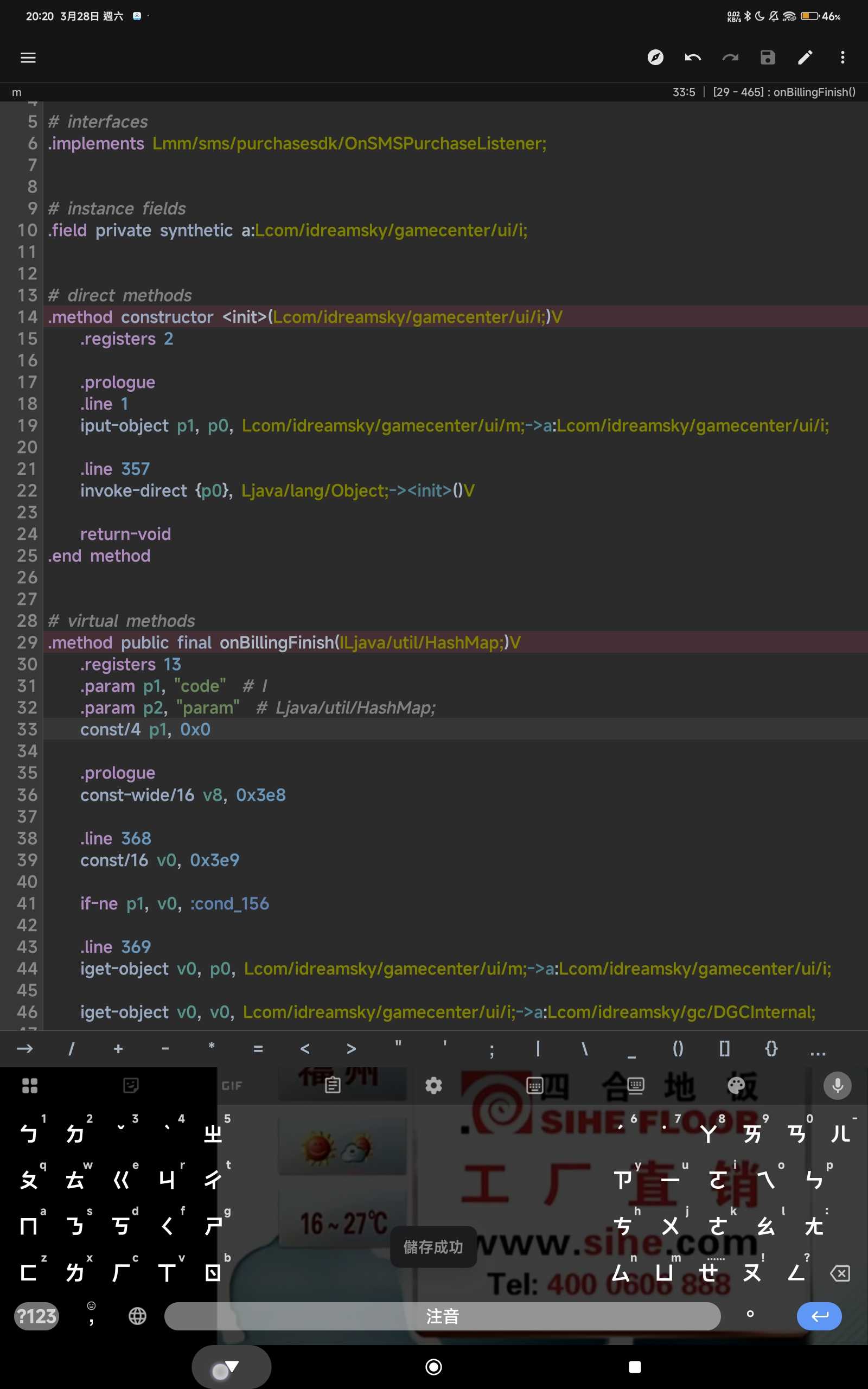Open the hamburger navigation menu
The width and height of the screenshot is (868, 1389).
(x=28, y=58)
